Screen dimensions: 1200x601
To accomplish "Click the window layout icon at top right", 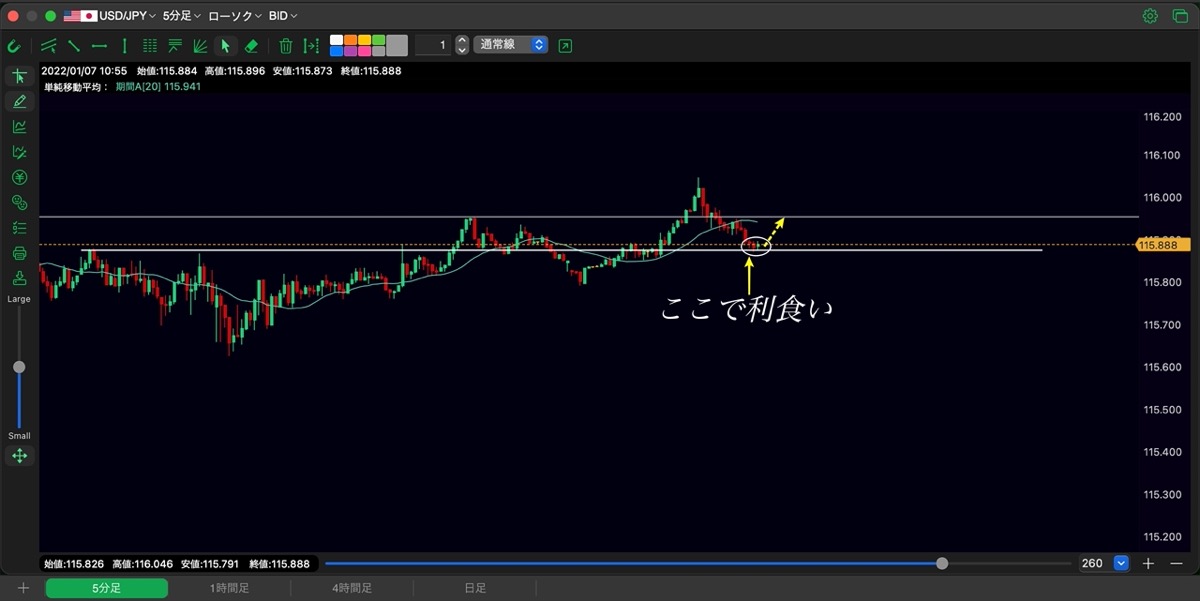I will [x=1180, y=16].
